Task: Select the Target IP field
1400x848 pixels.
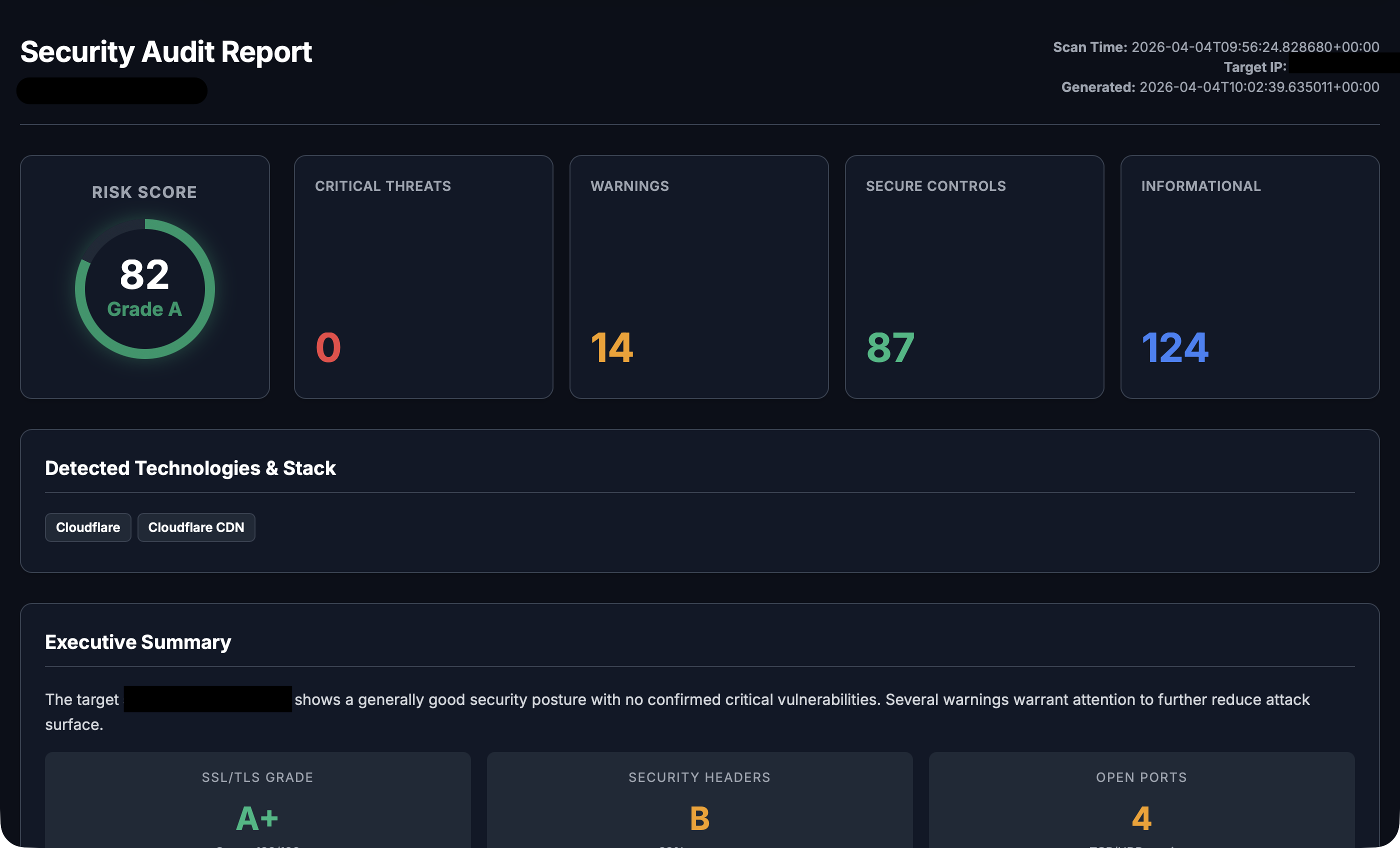Action: 1254,66
